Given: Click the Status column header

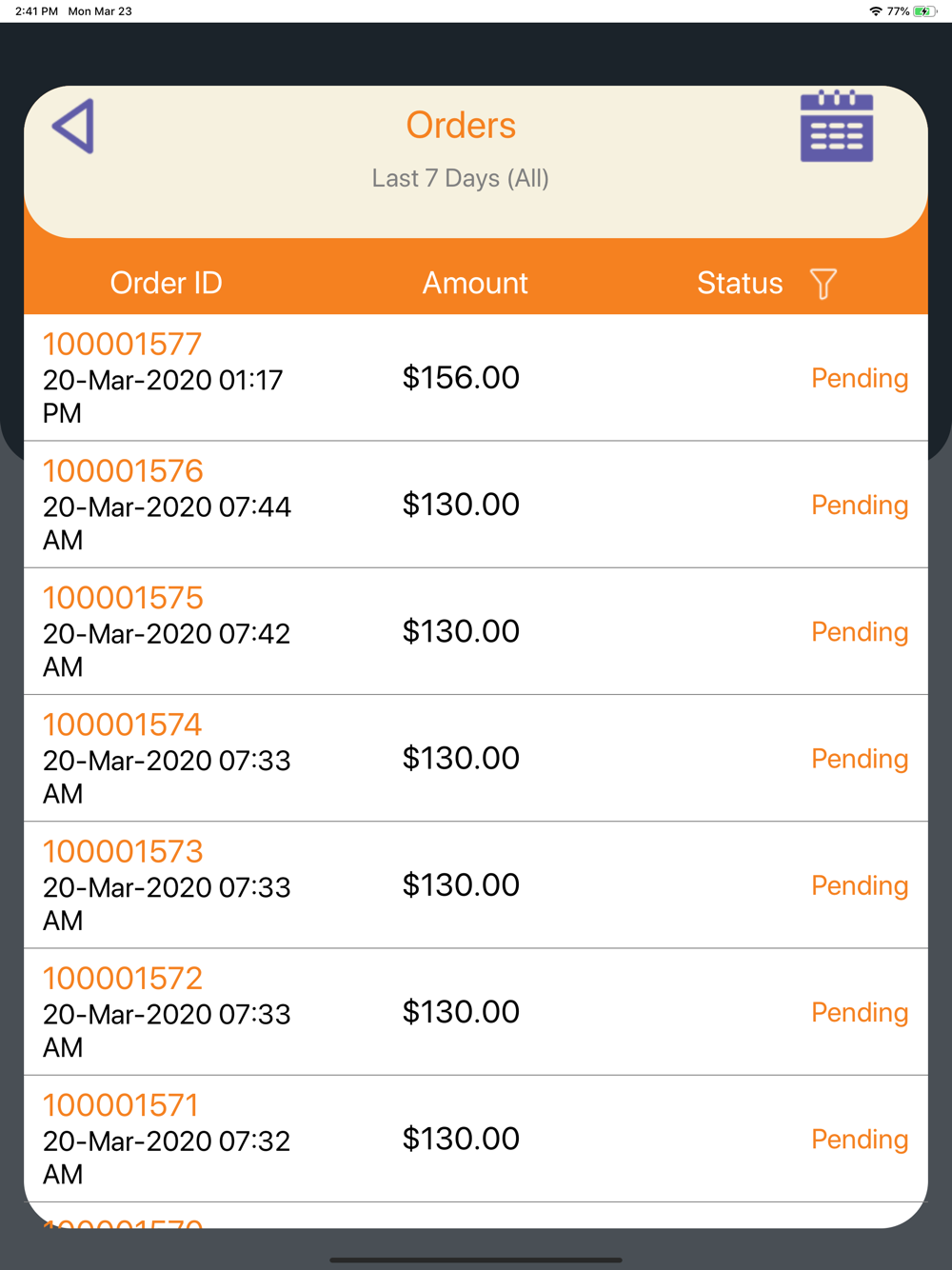Looking at the screenshot, I should [x=740, y=284].
